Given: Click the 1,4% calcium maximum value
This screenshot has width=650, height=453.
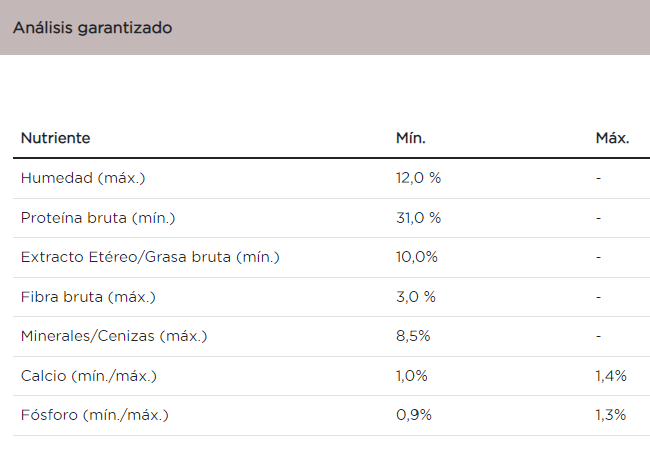Looking at the screenshot, I should pyautogui.click(x=610, y=376).
